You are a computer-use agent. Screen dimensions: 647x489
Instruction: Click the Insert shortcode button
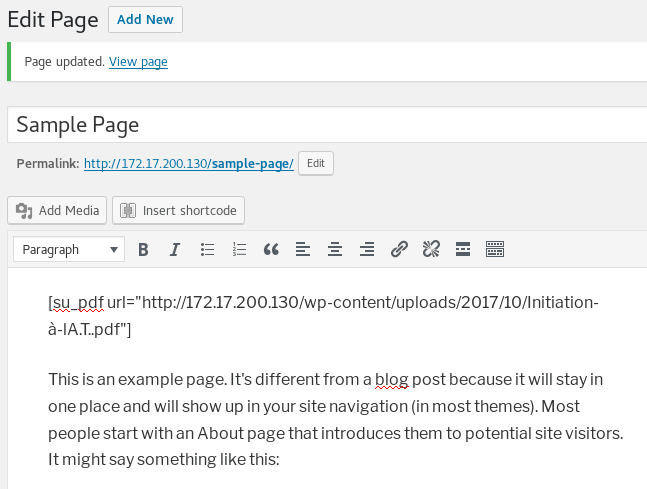[x=178, y=210]
